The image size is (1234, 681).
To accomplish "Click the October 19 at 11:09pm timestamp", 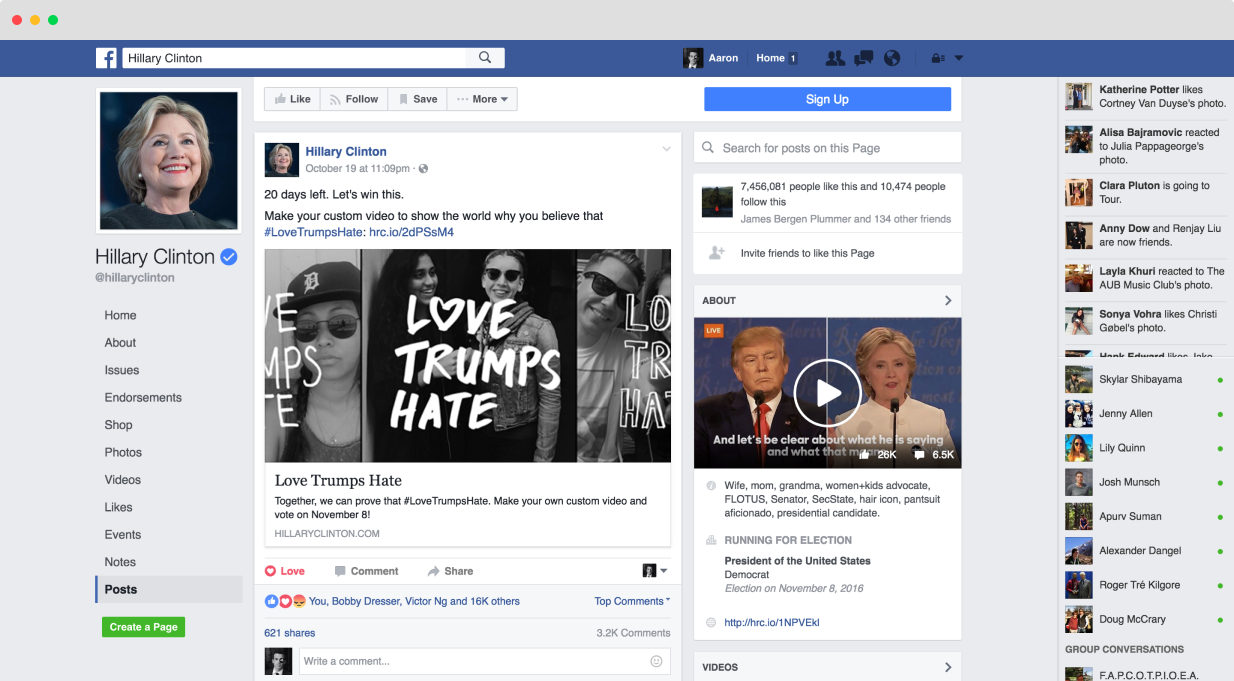I will point(358,169).
